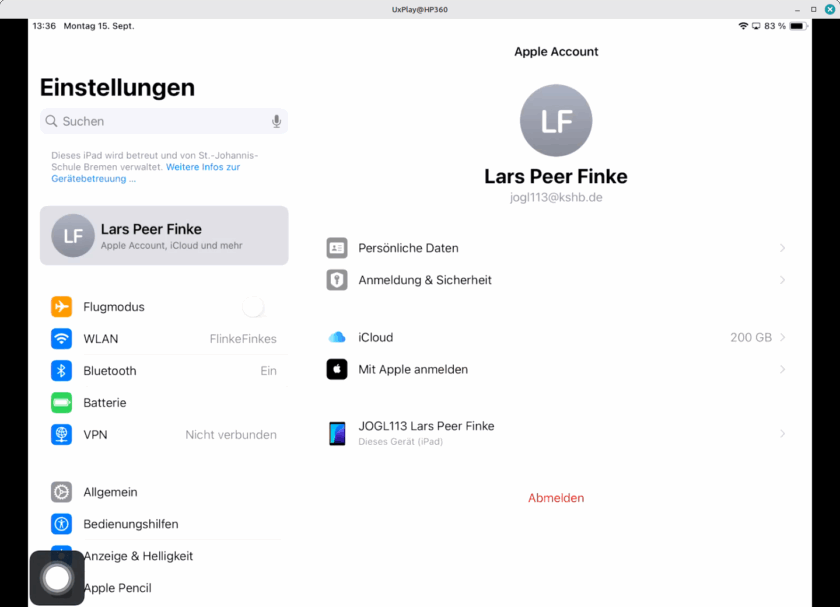Tap the iPad device thumbnail icon
Screen dimensions: 840x607
(337, 433)
